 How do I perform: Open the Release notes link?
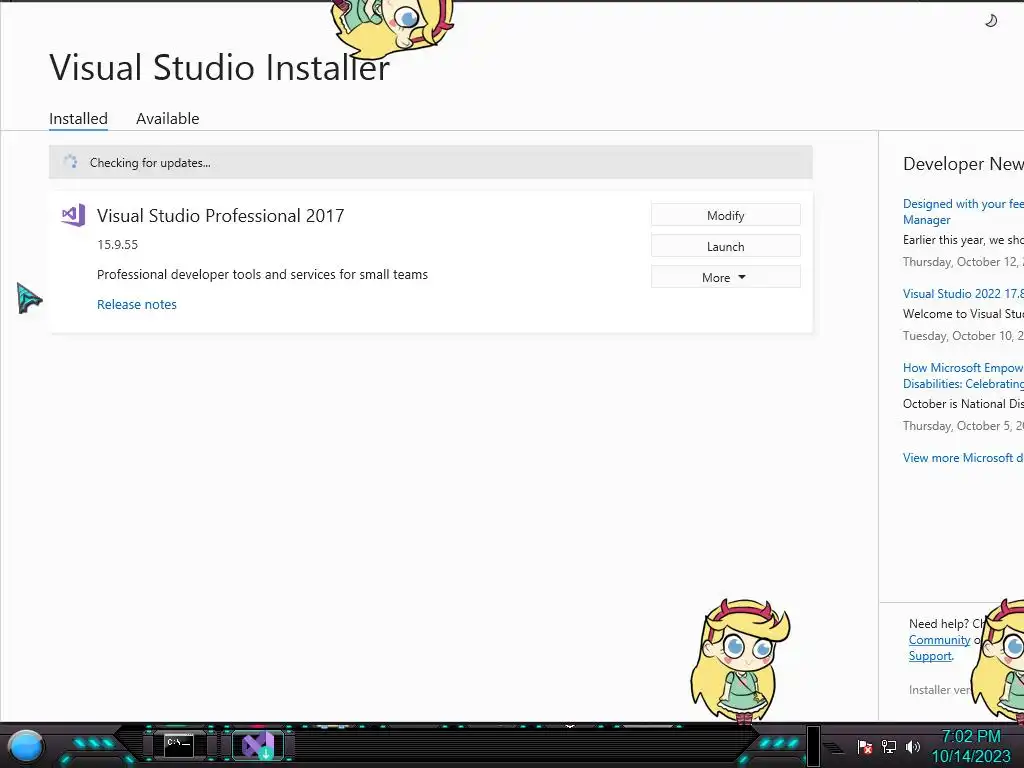136,304
